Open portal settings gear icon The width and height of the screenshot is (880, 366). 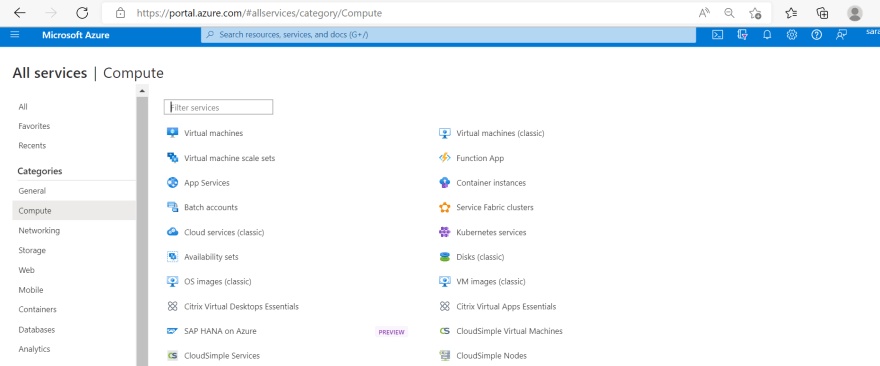coord(791,35)
